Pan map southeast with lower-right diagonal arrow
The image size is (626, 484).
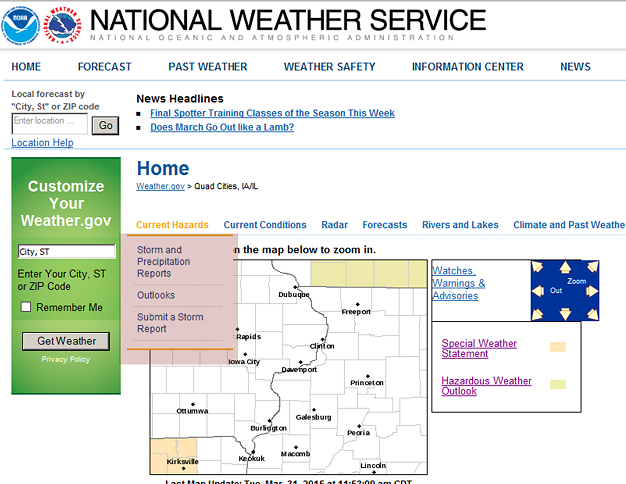(593, 315)
